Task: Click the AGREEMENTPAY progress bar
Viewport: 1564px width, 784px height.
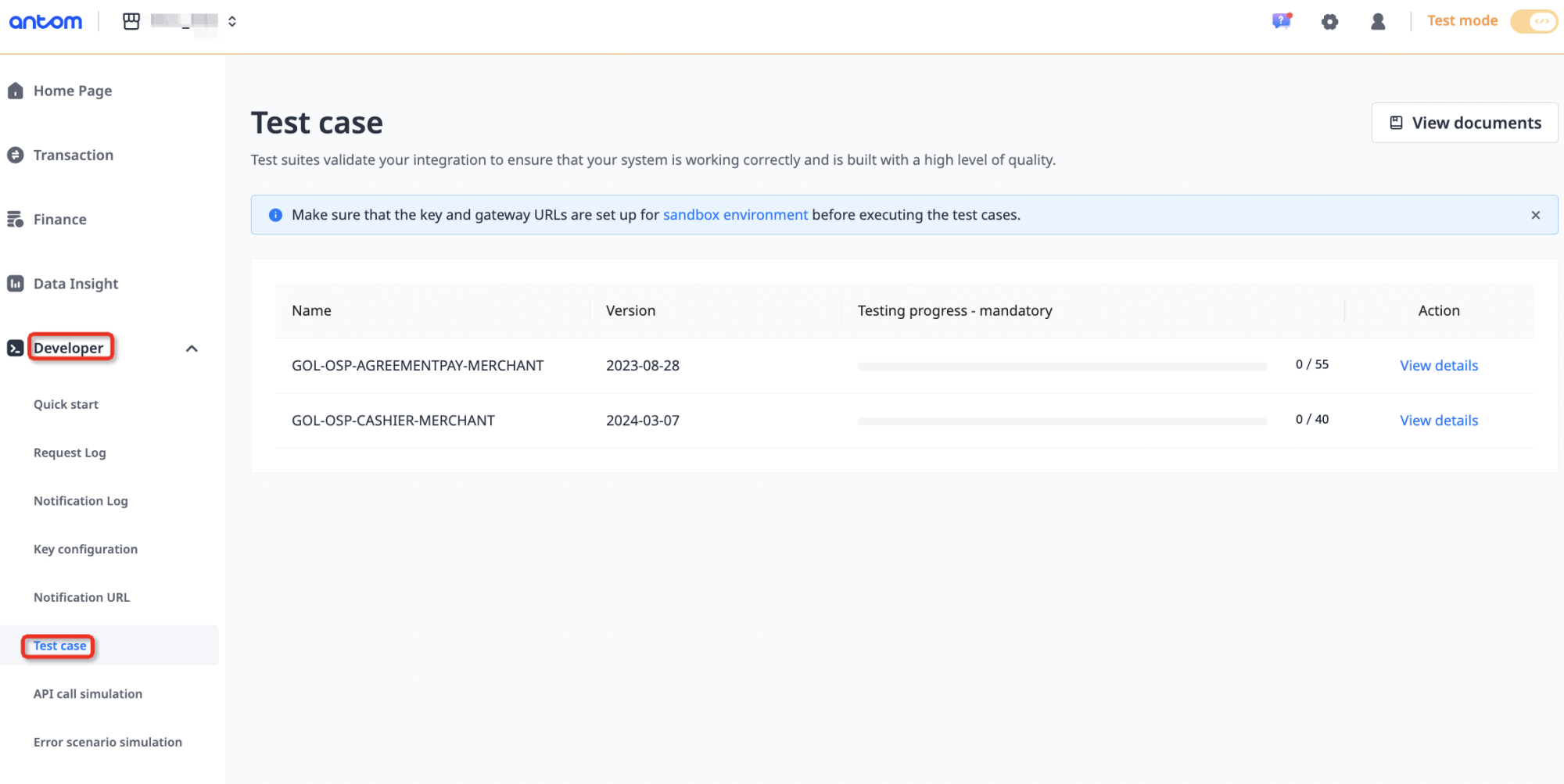Action: click(1062, 367)
